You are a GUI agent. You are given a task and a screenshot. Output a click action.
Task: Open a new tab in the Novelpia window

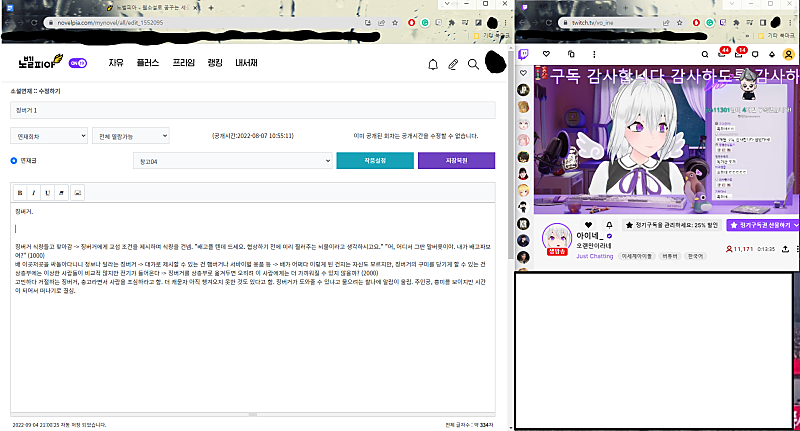211,8
